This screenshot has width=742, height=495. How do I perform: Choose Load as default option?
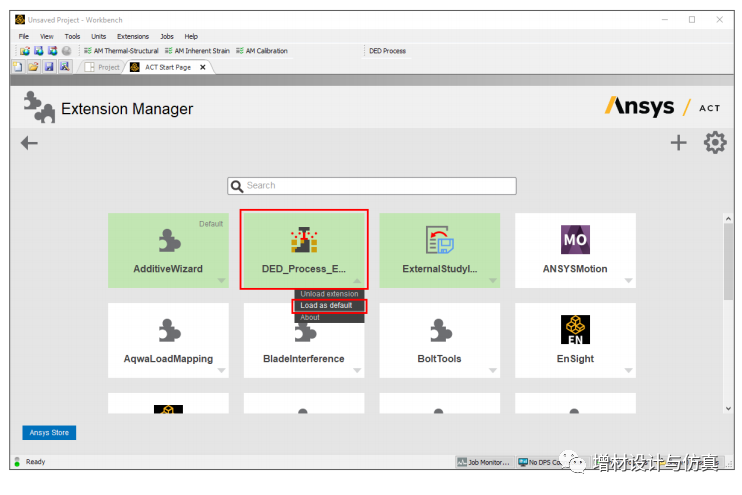[329, 306]
